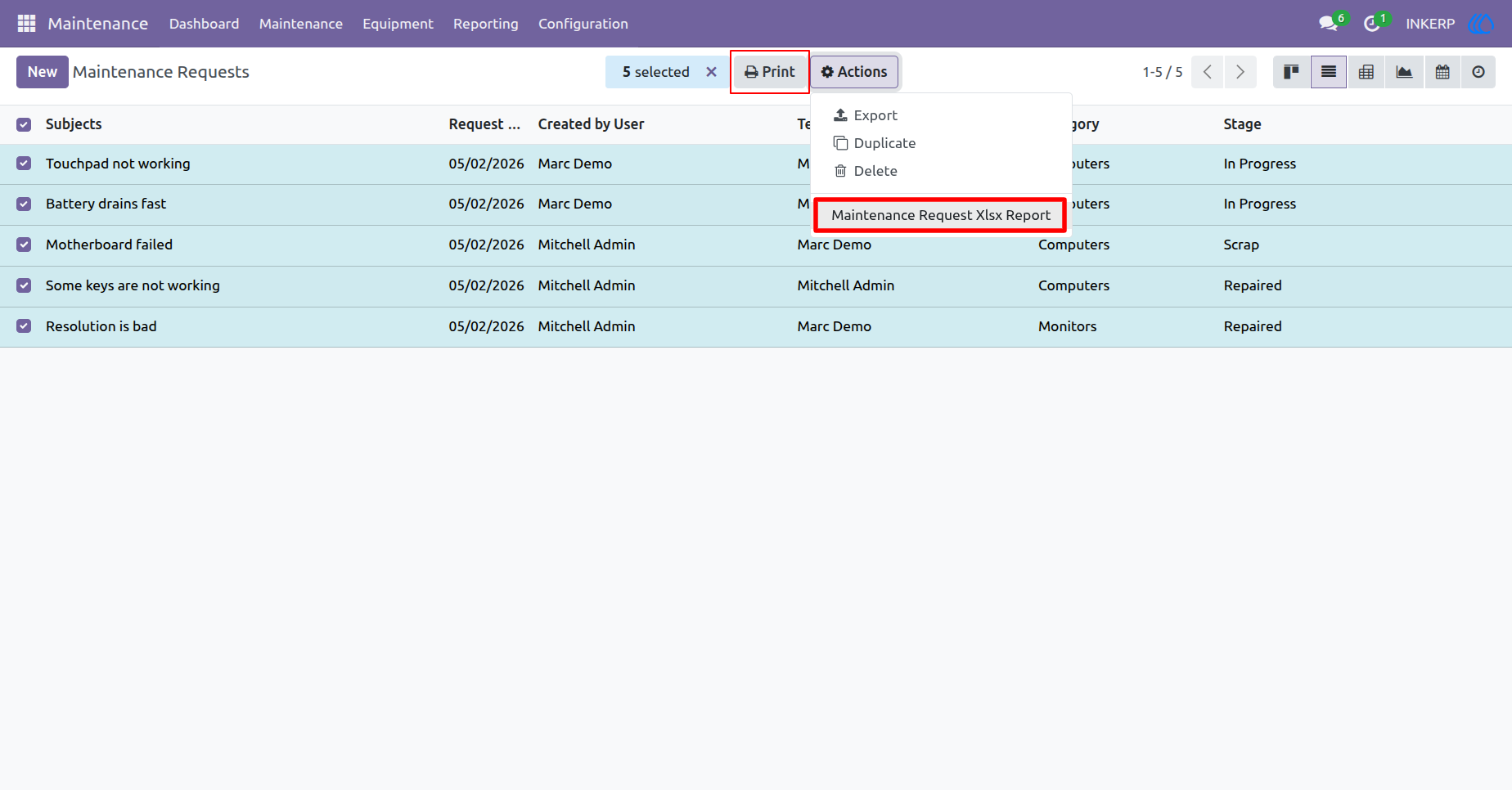
Task: Uncheck the Touchpad not working row
Action: click(24, 164)
